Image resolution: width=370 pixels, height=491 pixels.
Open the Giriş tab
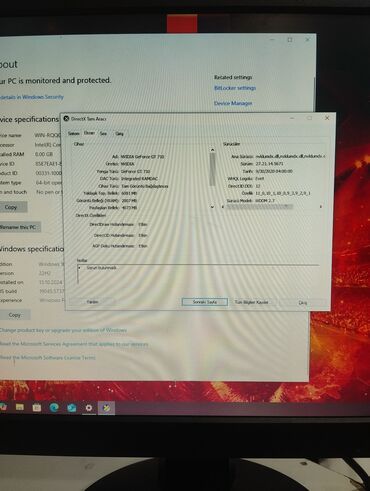point(119,134)
